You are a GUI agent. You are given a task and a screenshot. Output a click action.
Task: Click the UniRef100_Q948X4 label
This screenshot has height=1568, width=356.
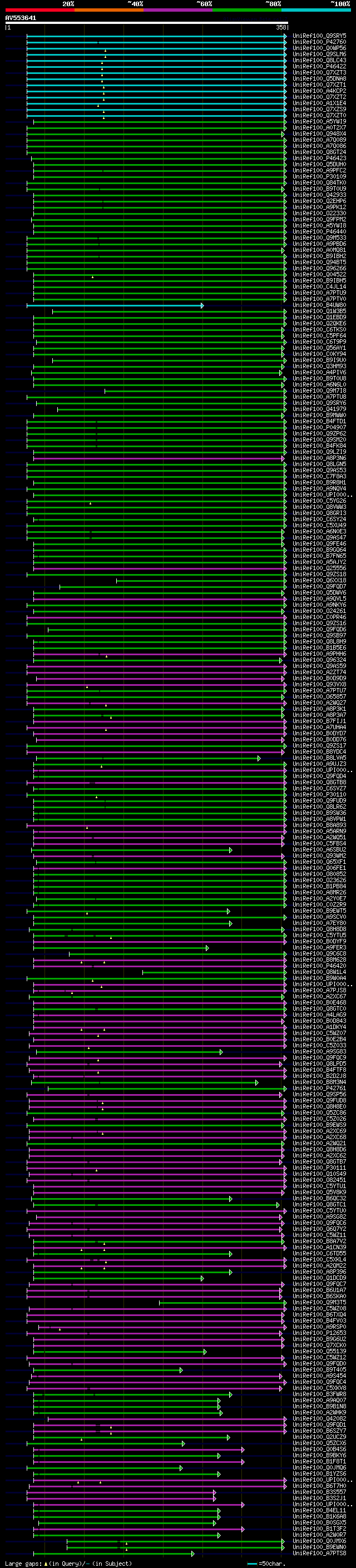tap(319, 134)
